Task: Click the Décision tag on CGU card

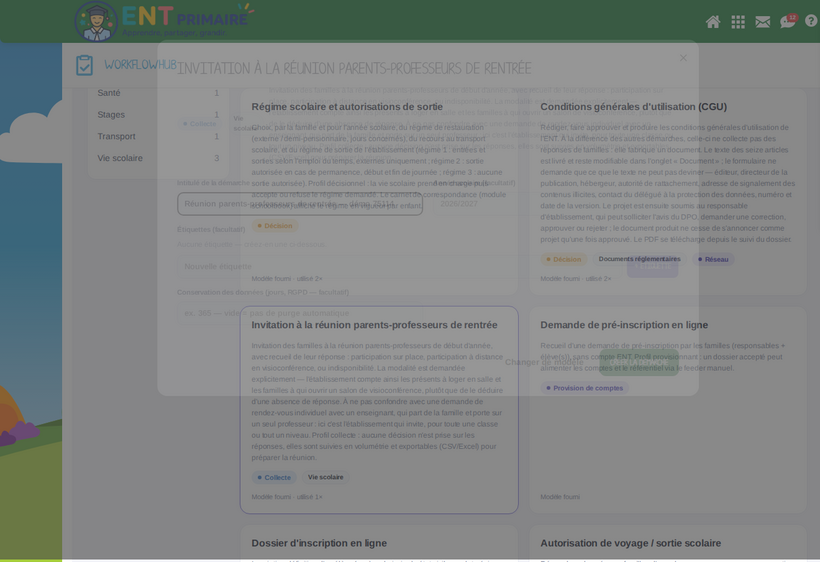Action: click(564, 259)
